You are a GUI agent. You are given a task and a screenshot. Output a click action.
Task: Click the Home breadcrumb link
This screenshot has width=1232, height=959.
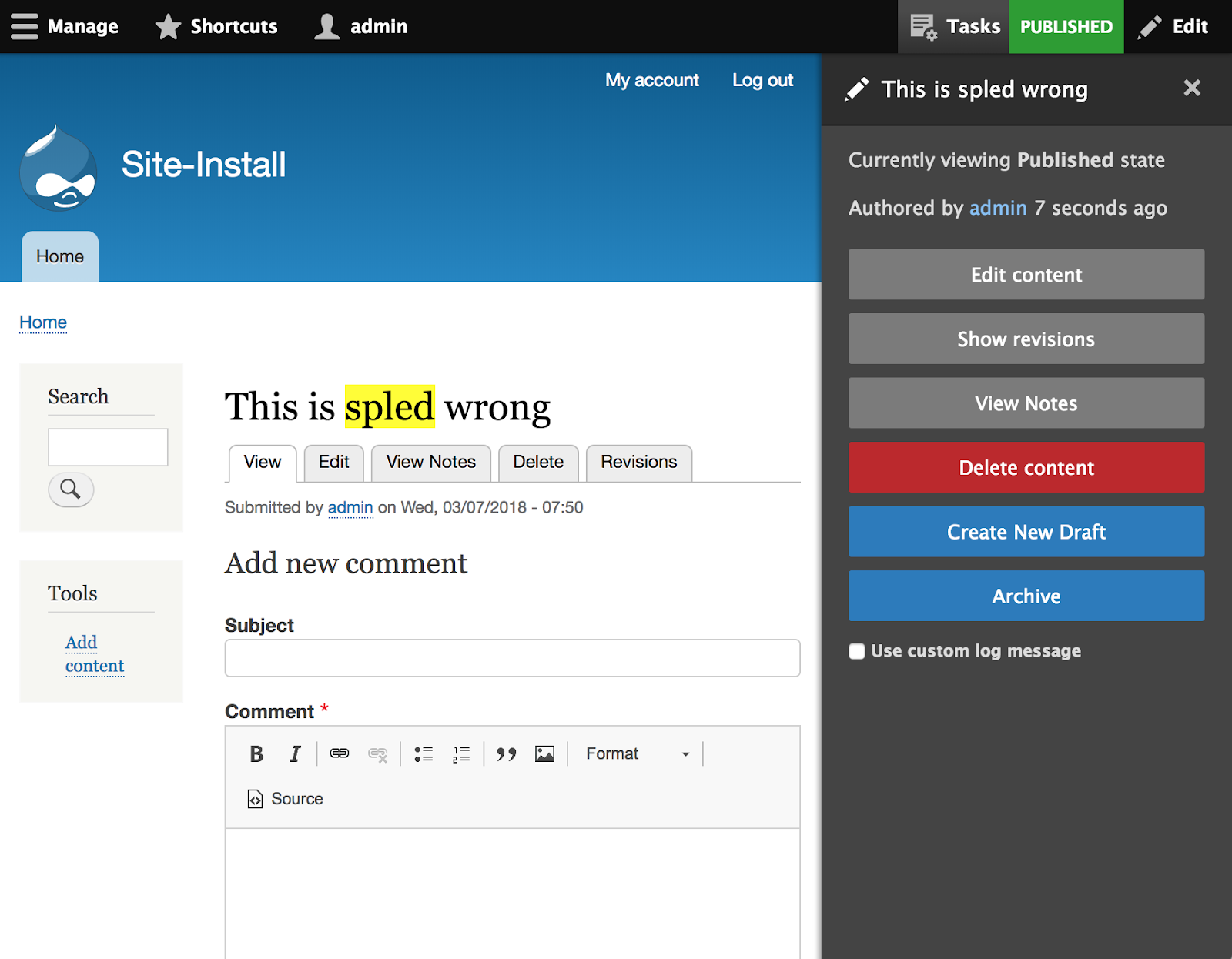43,322
